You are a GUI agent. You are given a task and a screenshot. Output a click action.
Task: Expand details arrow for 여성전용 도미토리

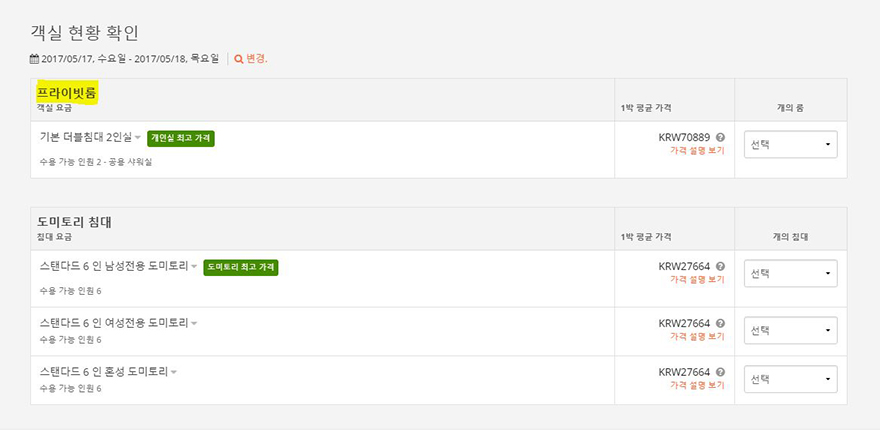pyautogui.click(x=194, y=324)
